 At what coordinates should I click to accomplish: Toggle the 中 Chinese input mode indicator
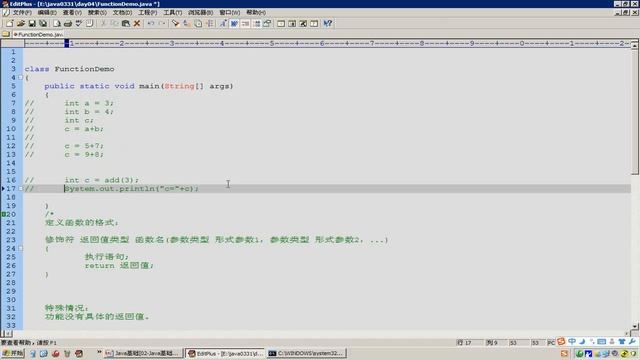tap(572, 341)
